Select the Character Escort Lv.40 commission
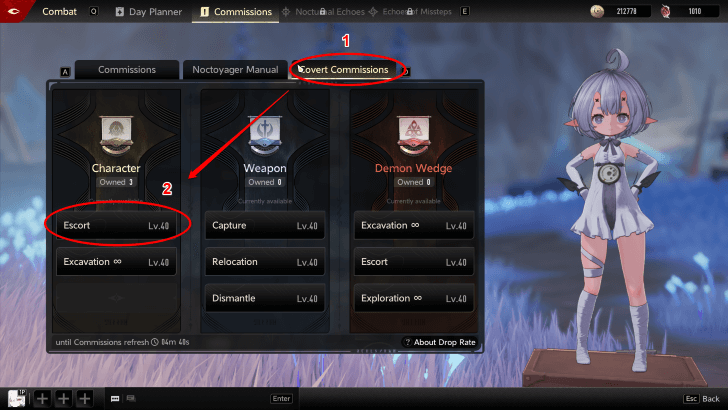This screenshot has height=410, width=728. pos(116,225)
